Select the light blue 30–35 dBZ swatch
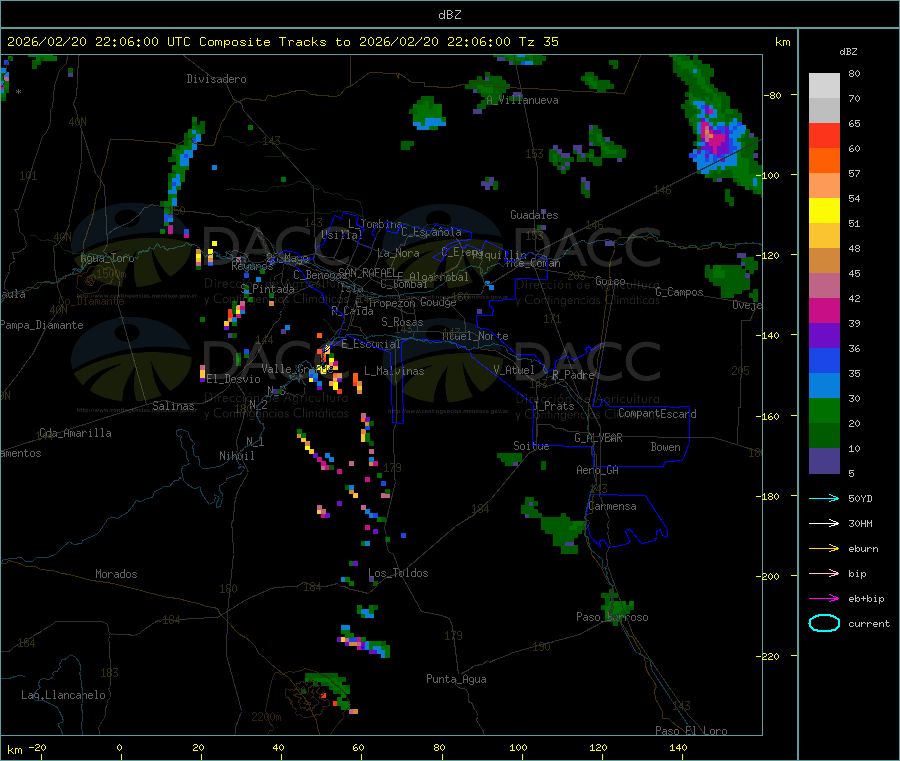Image resolution: width=900 pixels, height=761 pixels. 824,386
